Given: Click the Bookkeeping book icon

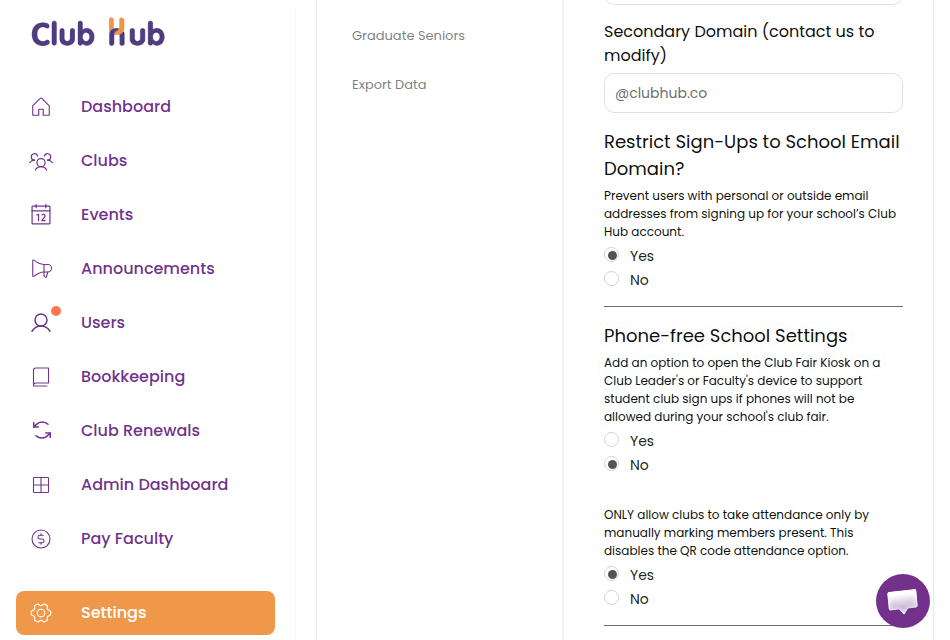Looking at the screenshot, I should pyautogui.click(x=40, y=376).
